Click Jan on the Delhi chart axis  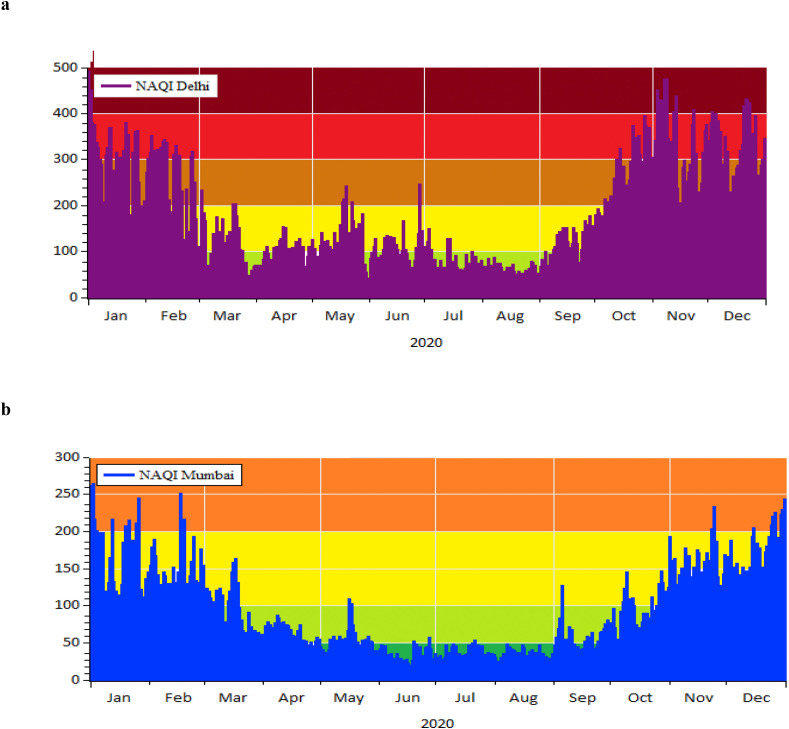[x=116, y=316]
